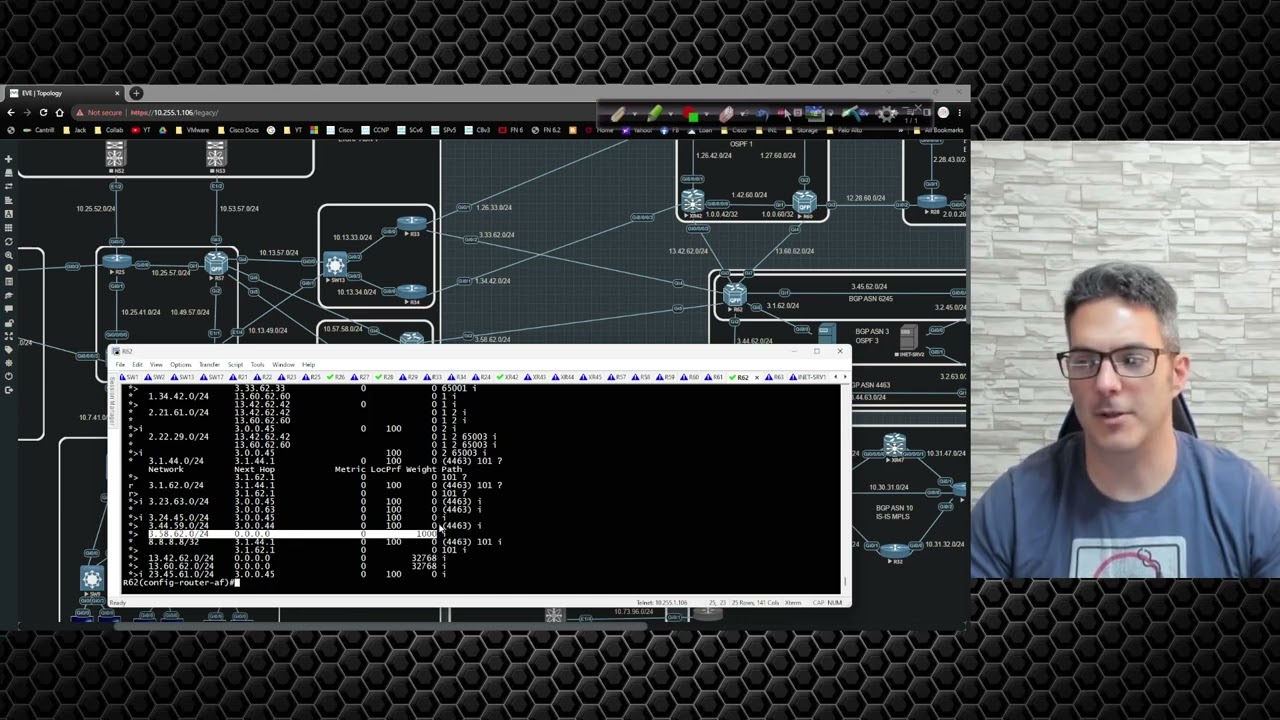
Task: Click the Add object plus icon in EVE sidebar
Action: pos(8,159)
